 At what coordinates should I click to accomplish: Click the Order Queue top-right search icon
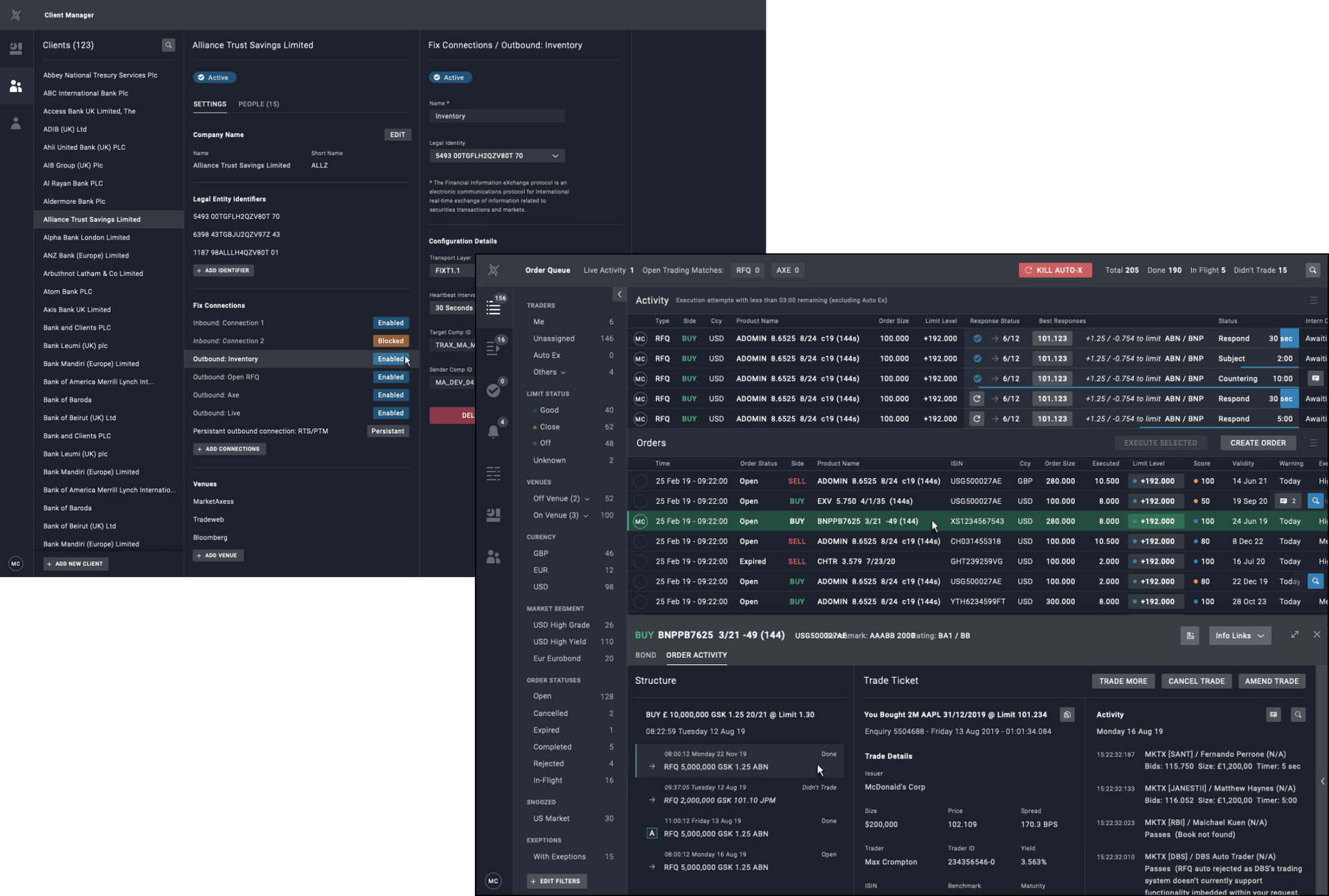tap(1312, 271)
